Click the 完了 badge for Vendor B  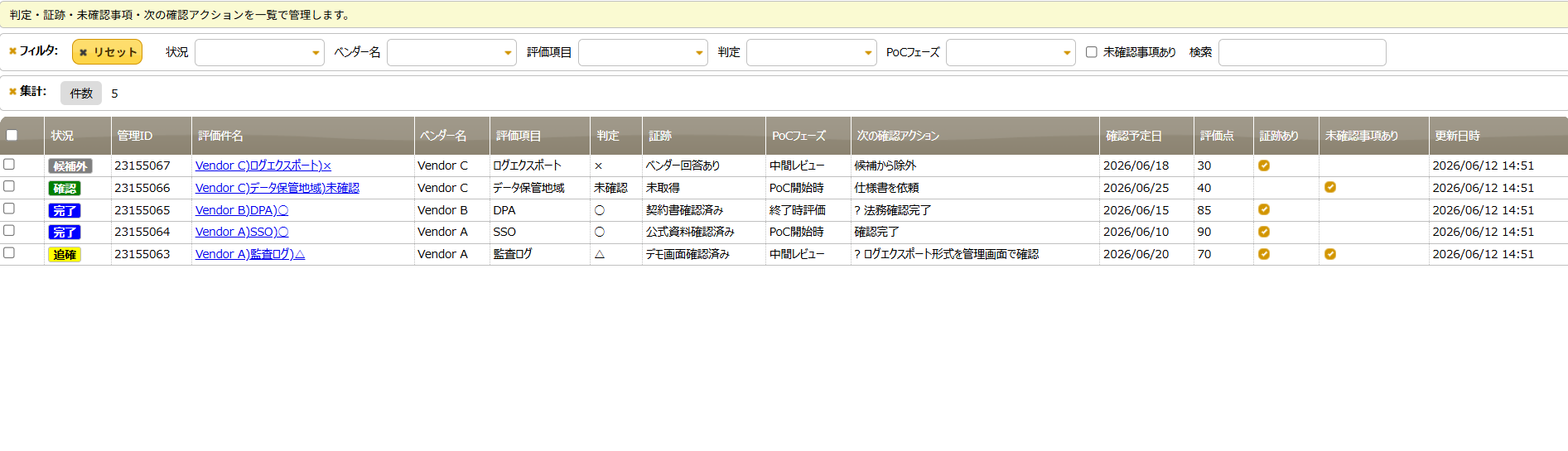tap(65, 211)
